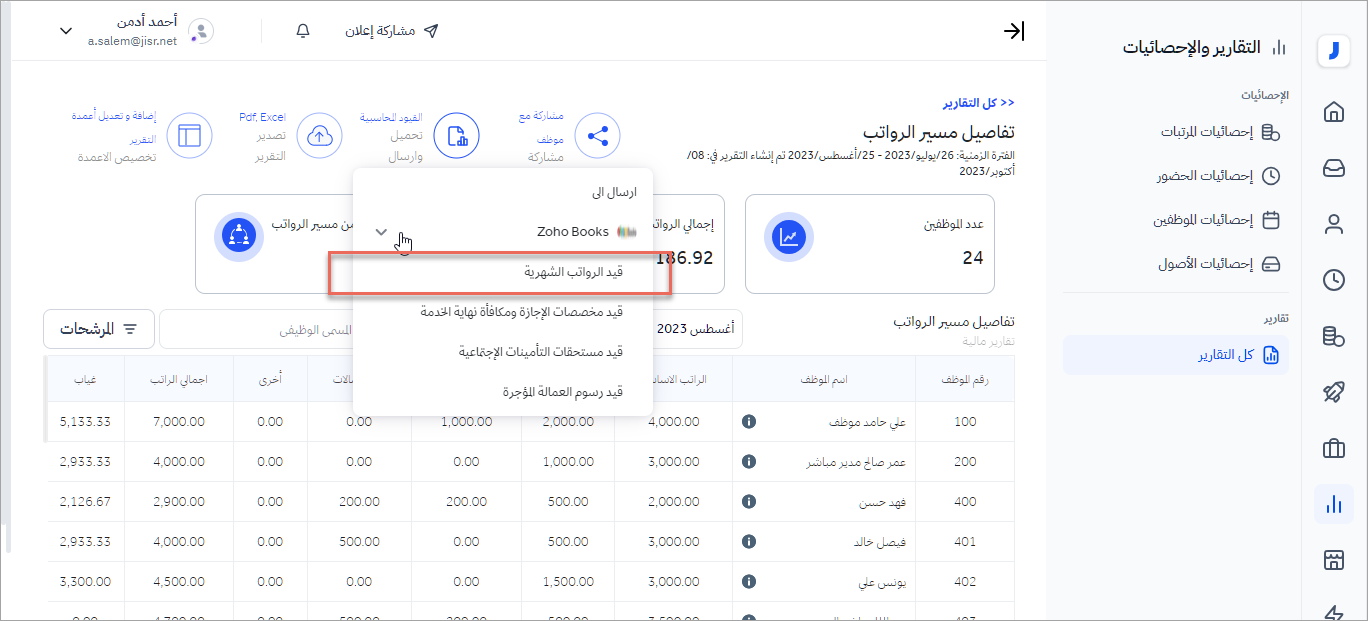Image resolution: width=1368 pixels, height=621 pixels.
Task: Click the export report cloud icon
Action: tap(320, 136)
